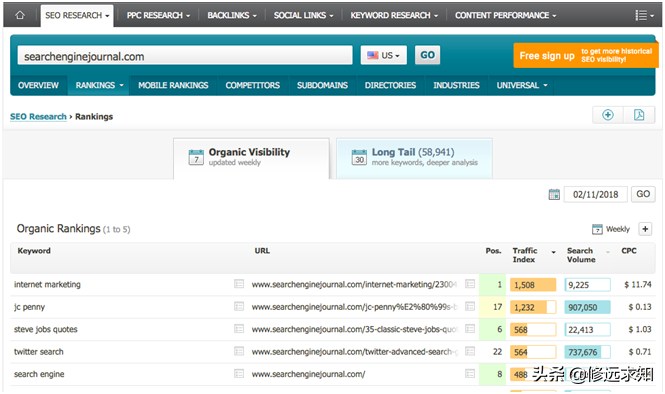
Task: Click the URL column header
Action: 262,251
